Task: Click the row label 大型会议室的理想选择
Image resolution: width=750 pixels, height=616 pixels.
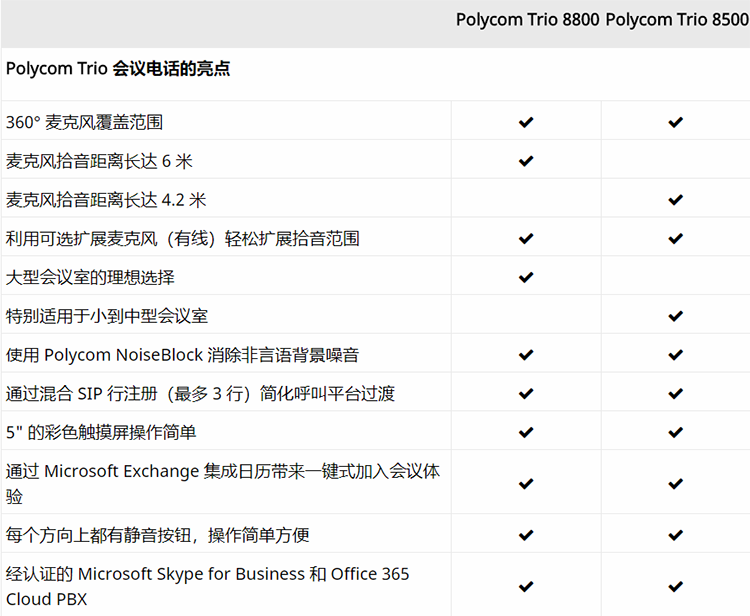Action: pos(90,277)
